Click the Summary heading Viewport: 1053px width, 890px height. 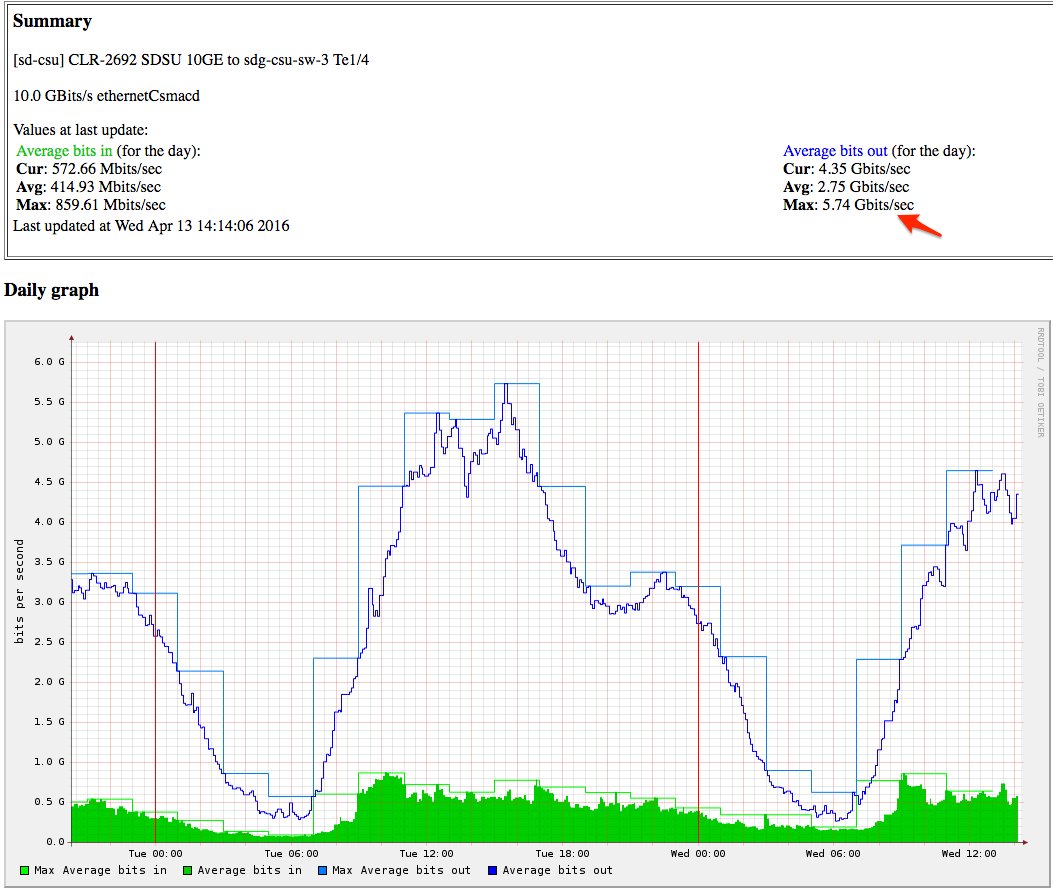(x=52, y=21)
